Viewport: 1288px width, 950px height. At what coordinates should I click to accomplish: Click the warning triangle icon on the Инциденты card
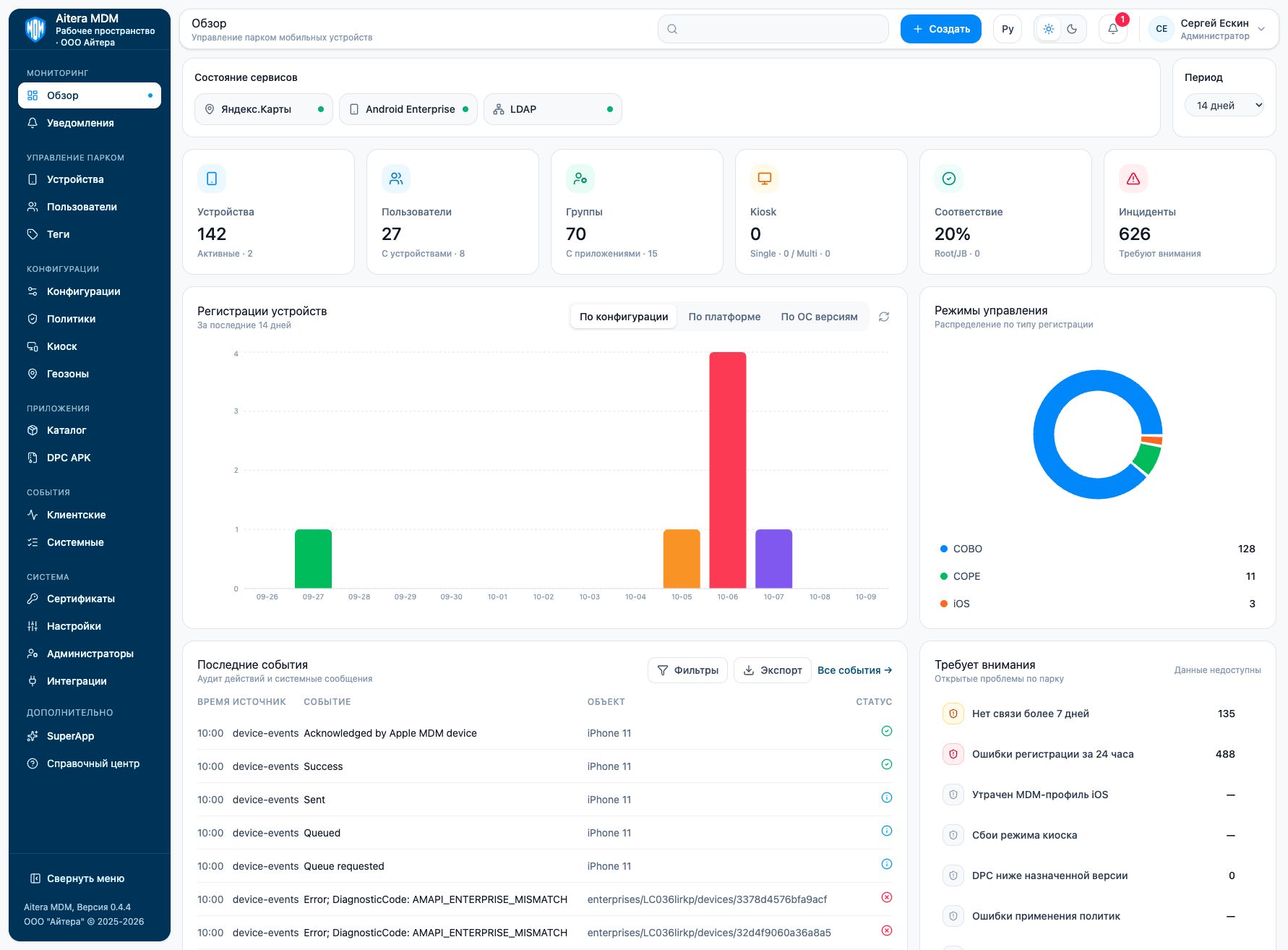(x=1133, y=179)
